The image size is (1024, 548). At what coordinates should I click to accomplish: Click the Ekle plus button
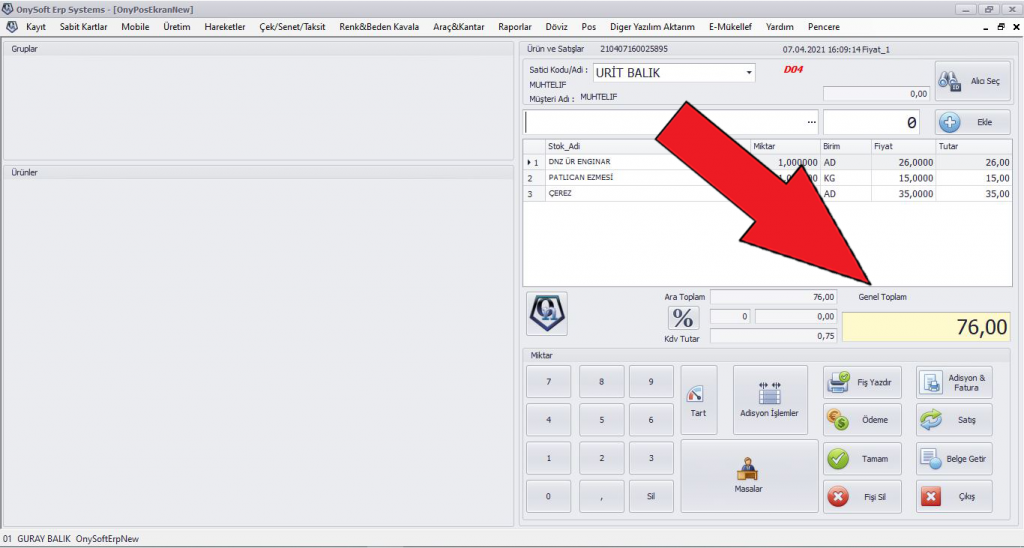tap(972, 122)
